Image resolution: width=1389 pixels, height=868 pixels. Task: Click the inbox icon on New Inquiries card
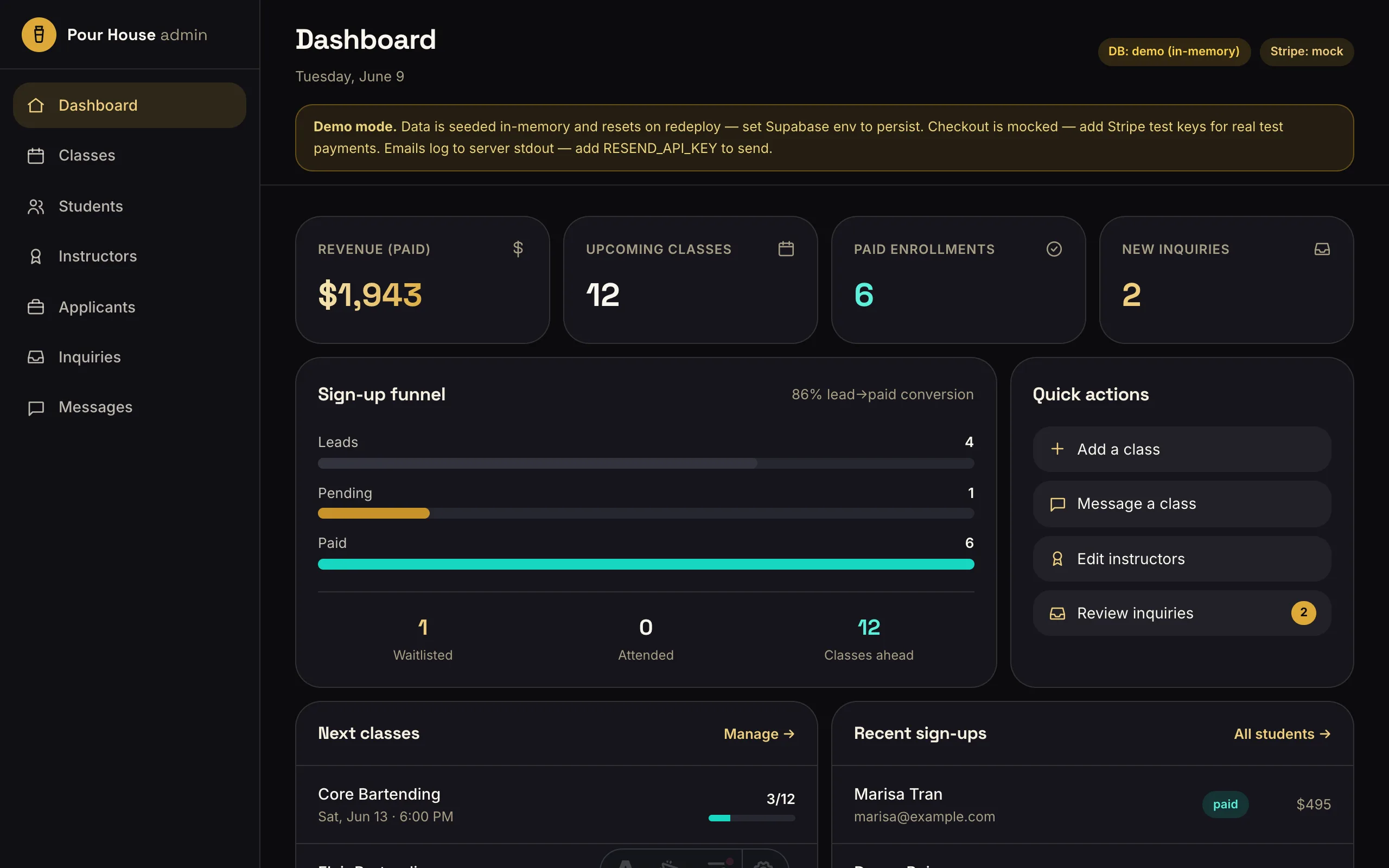point(1322,248)
